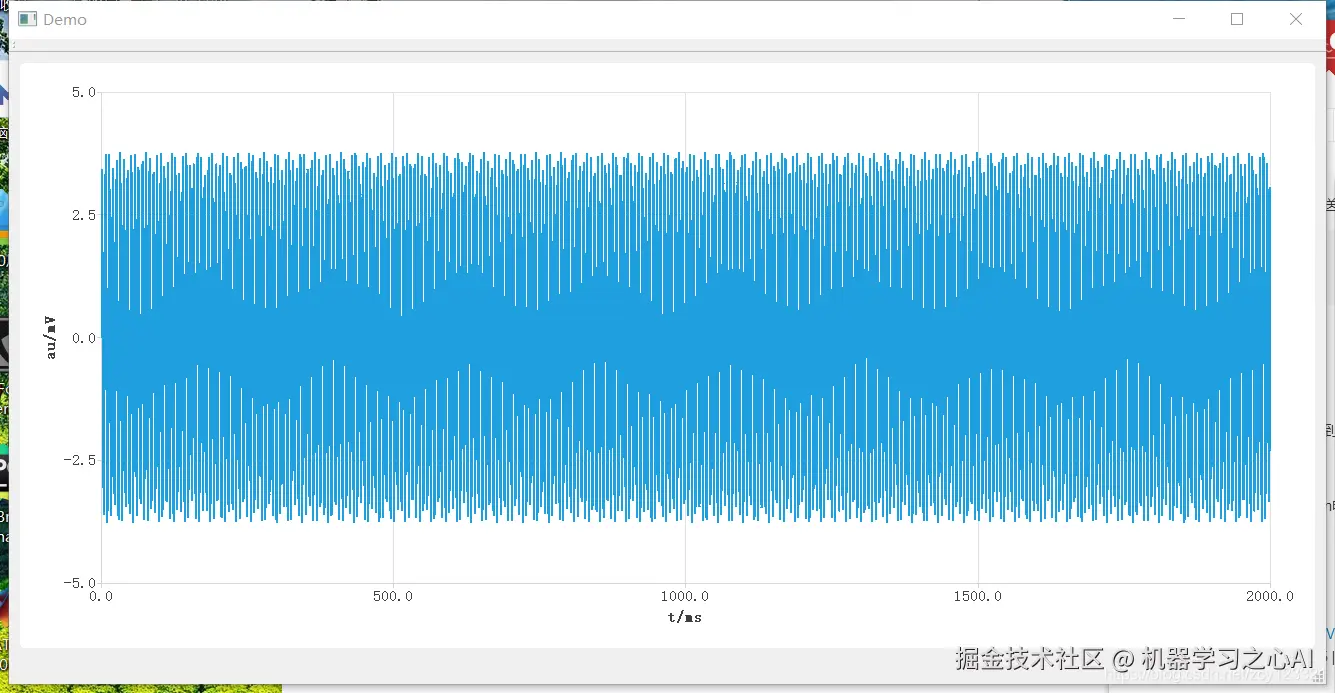Click the blue waveform in the plot
This screenshot has width=1335, height=693.
(685, 337)
